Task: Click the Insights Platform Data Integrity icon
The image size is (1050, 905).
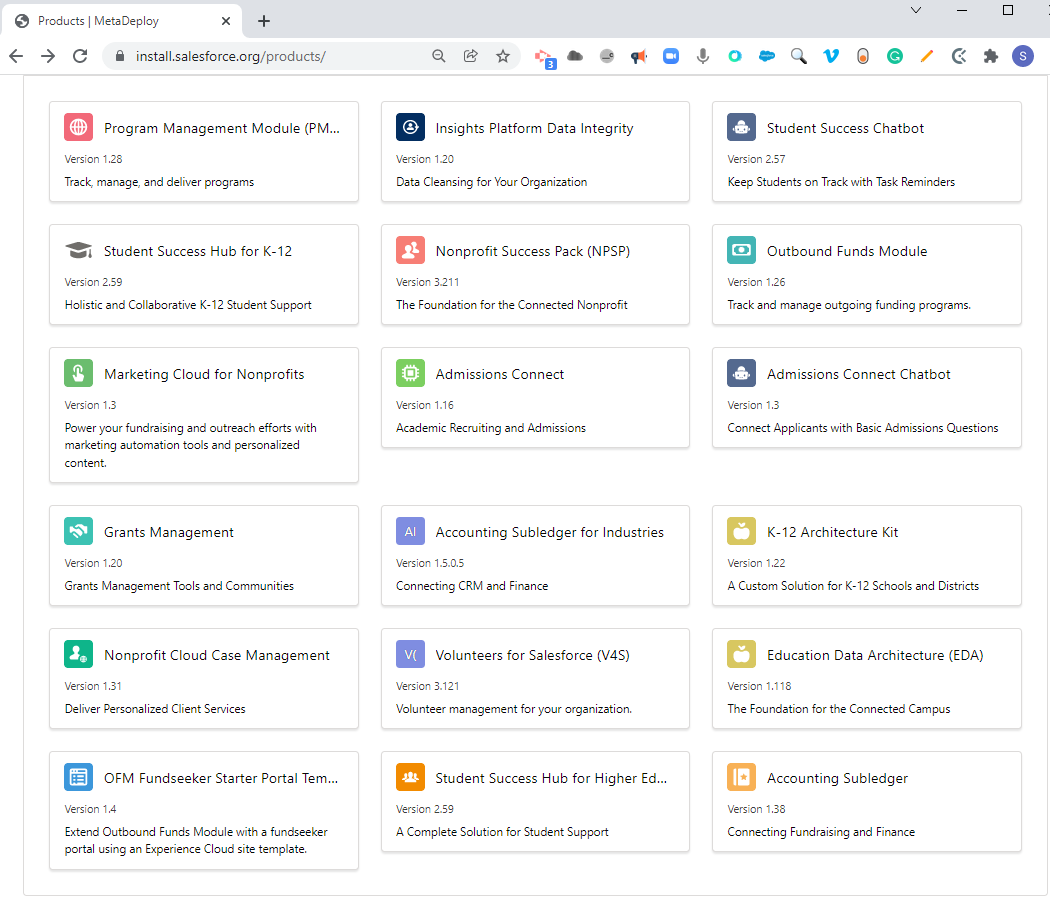Action: 410,127
